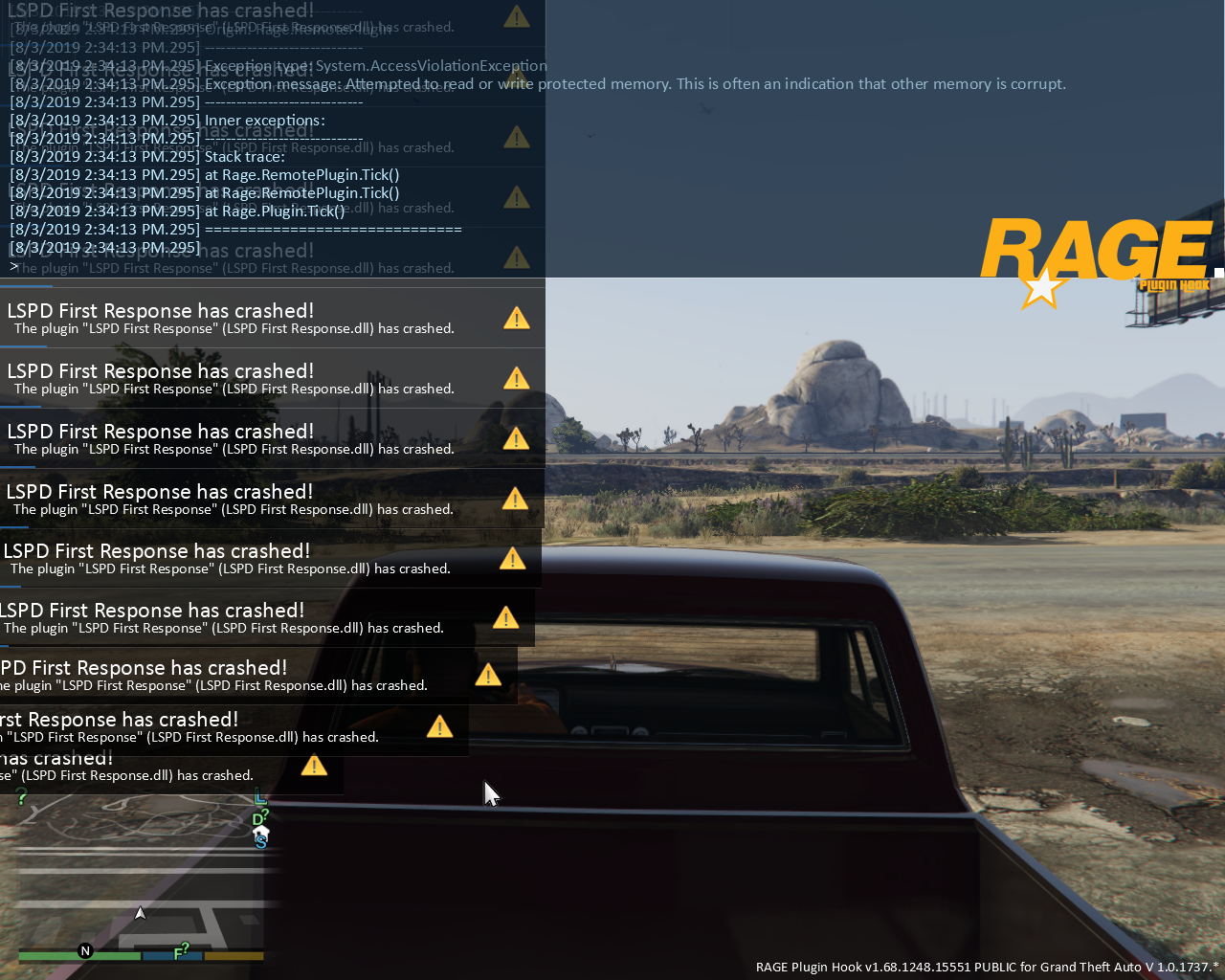Click the console input prompt line
The width and height of the screenshot is (1225, 980).
pos(273,266)
